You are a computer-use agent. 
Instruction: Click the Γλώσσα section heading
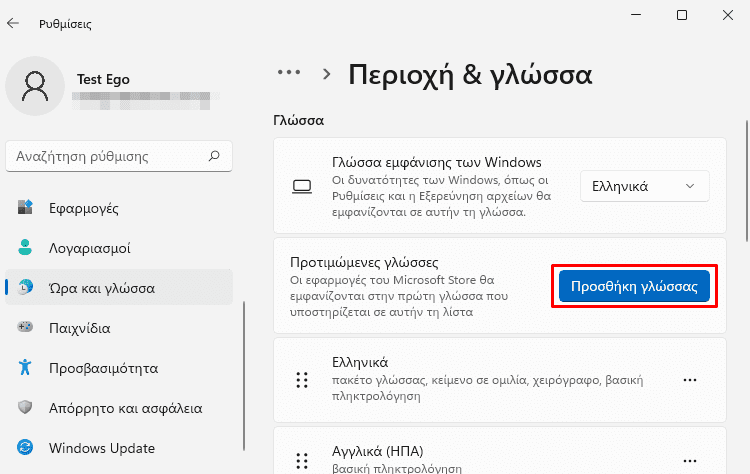298,120
